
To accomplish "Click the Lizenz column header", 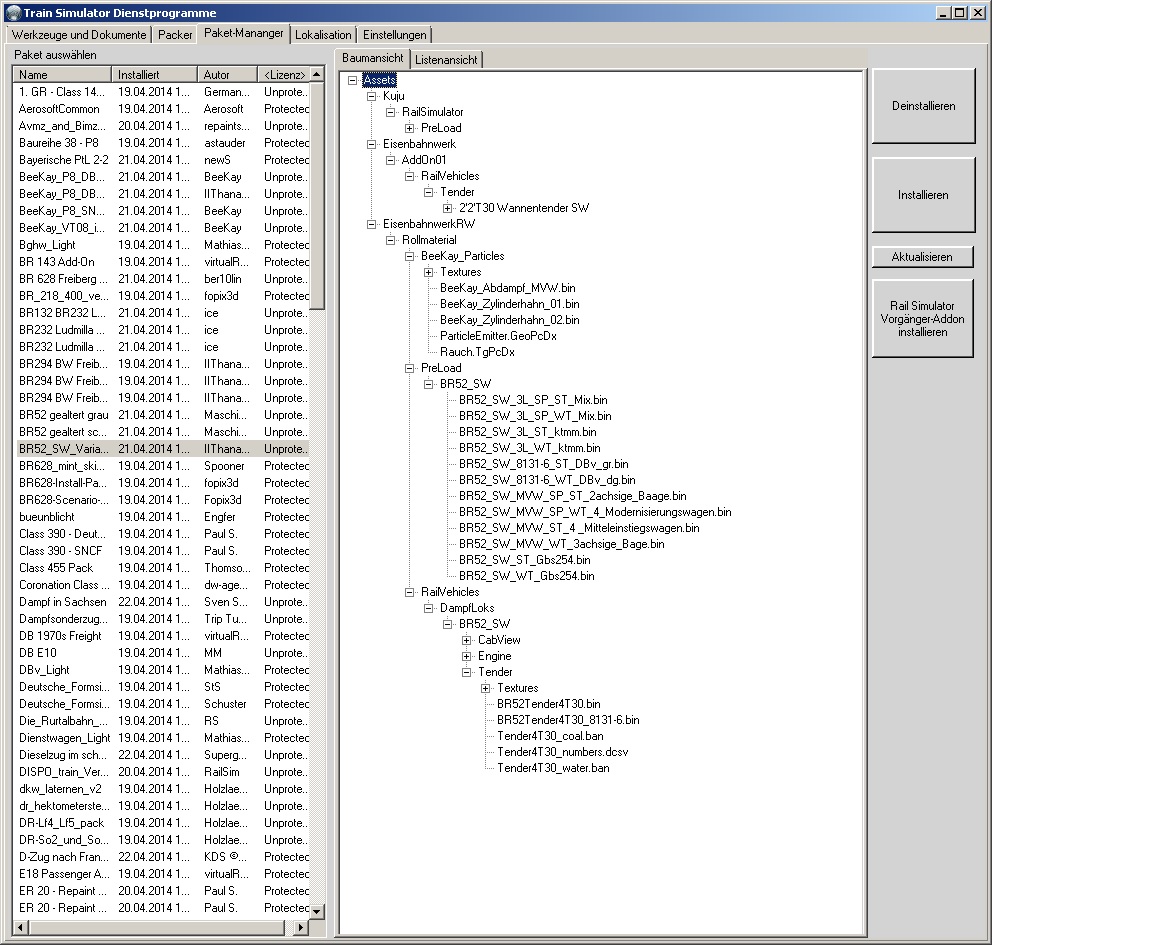I will click(284, 74).
